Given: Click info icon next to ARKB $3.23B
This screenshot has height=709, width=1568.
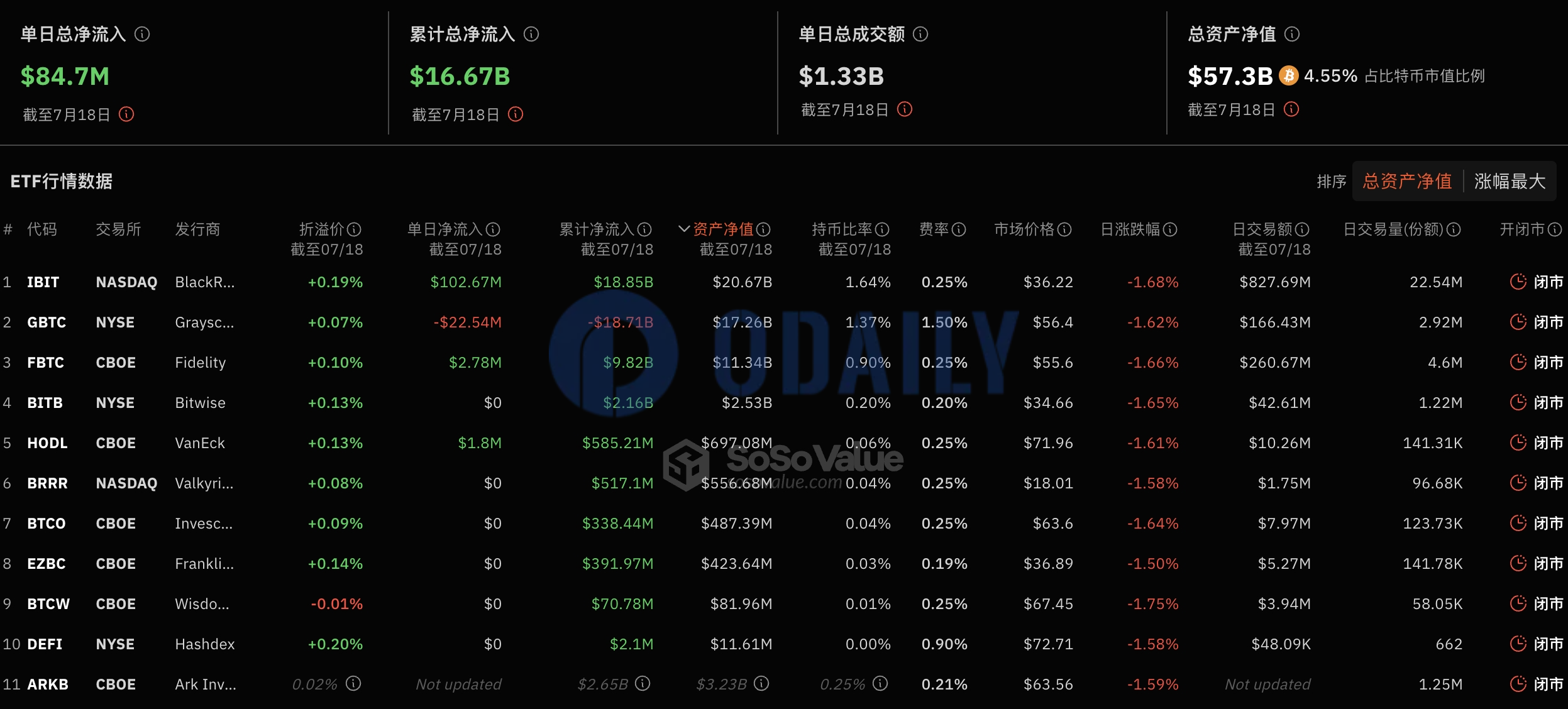Looking at the screenshot, I should [x=761, y=683].
